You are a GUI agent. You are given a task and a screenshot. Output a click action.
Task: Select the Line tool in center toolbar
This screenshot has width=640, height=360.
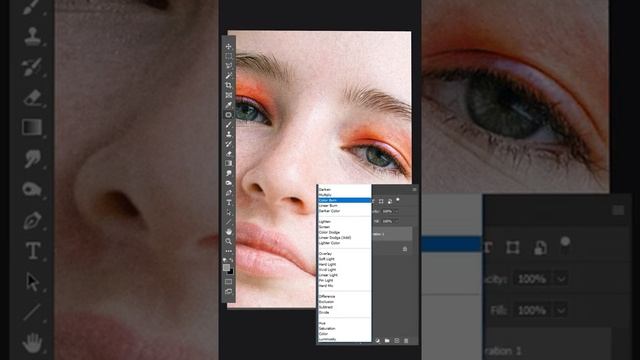click(x=229, y=222)
